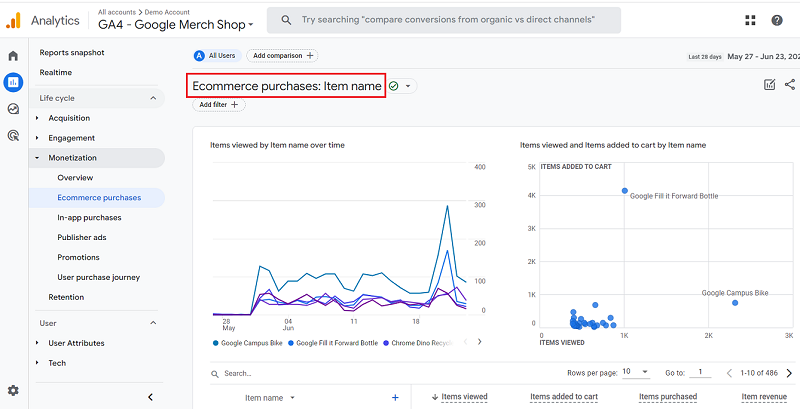Screen dimensions: 800x409
Task: Open the Help question mark icon
Action: tap(777, 20)
